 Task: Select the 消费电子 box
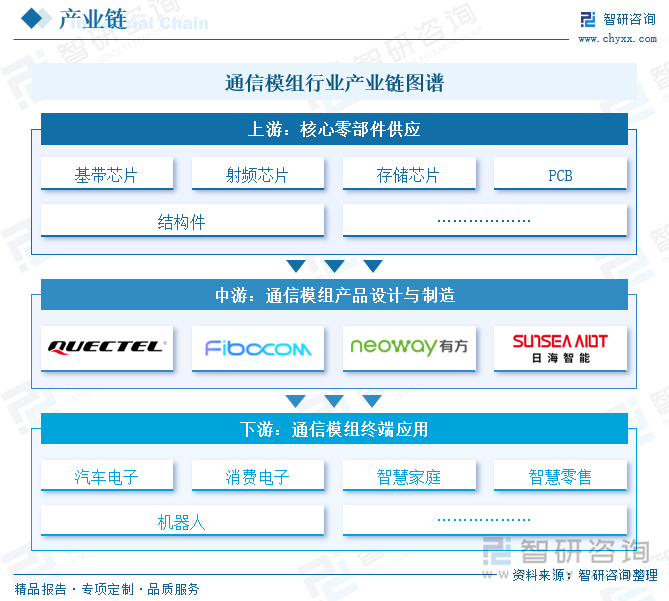(x=258, y=475)
